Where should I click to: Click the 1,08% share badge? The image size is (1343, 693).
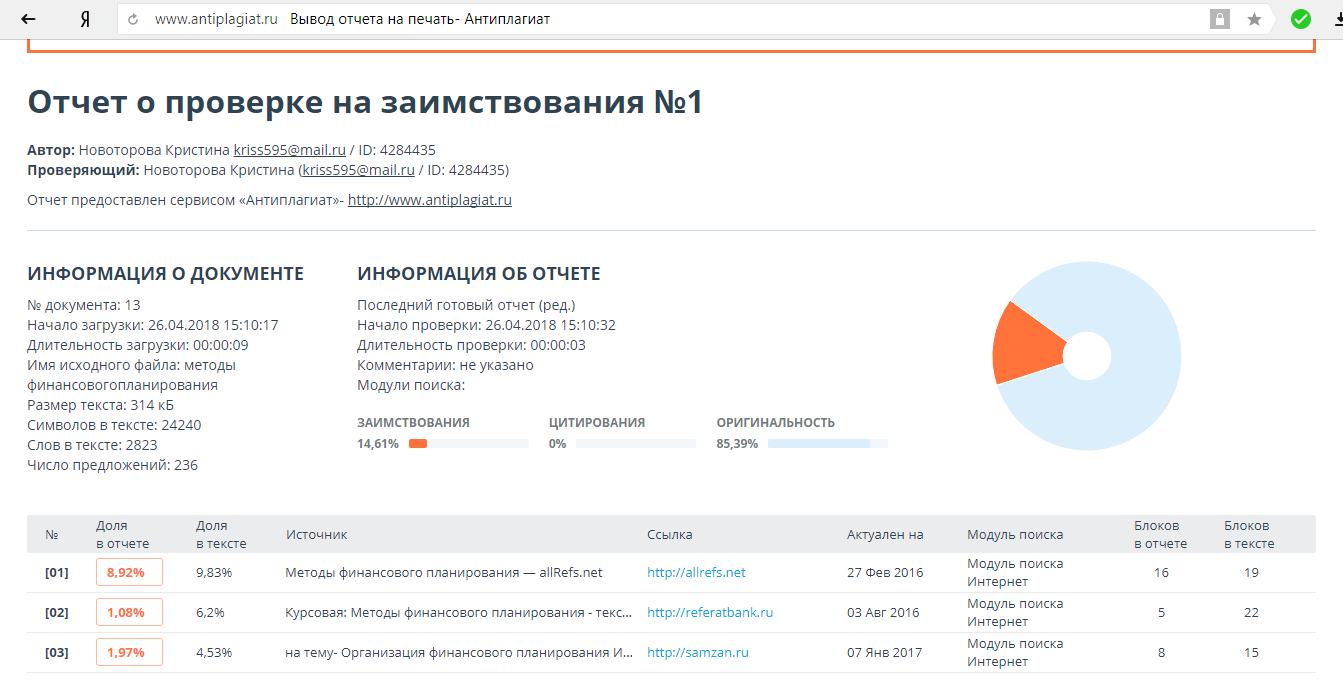(x=129, y=613)
